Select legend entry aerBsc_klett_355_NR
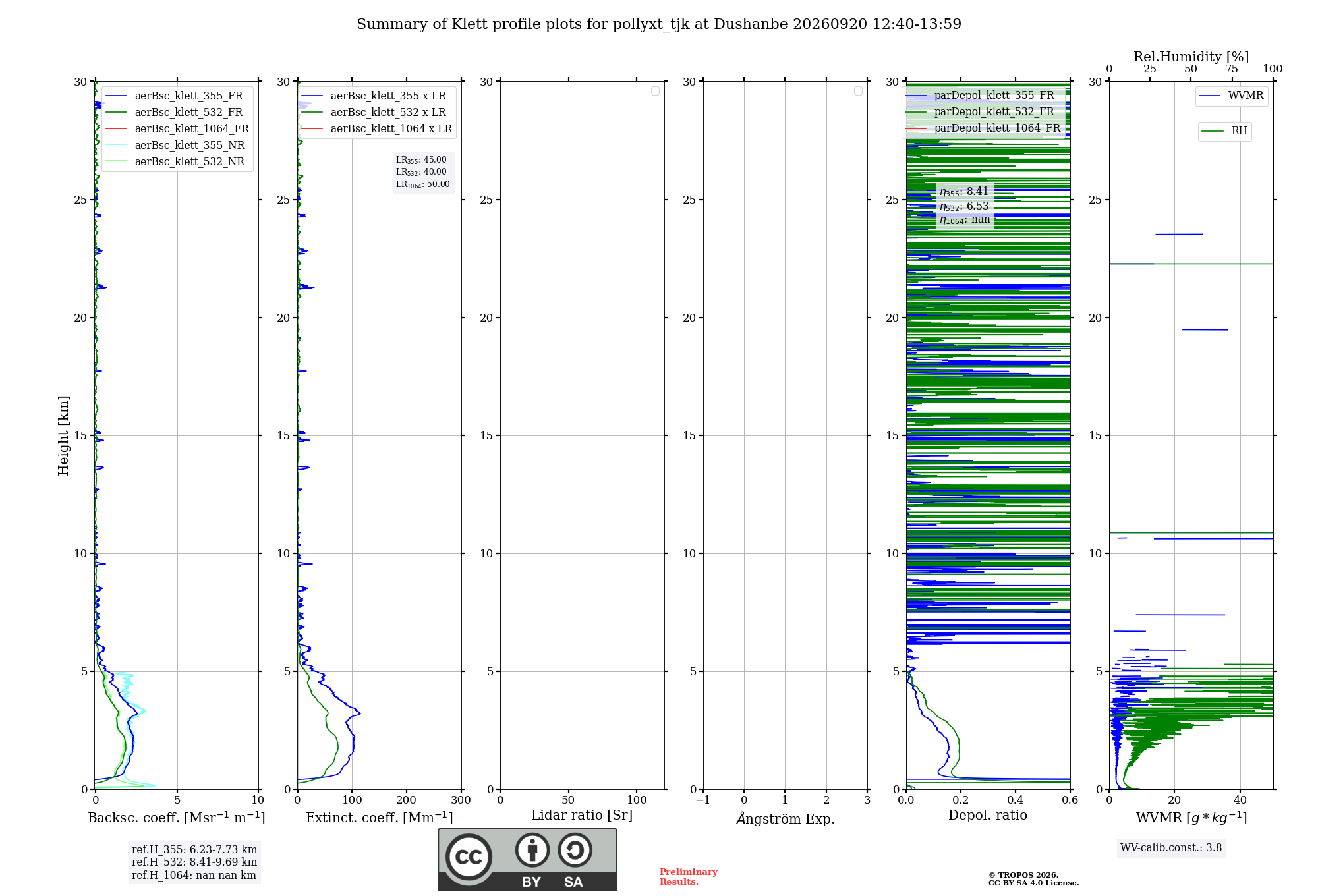 (177, 146)
